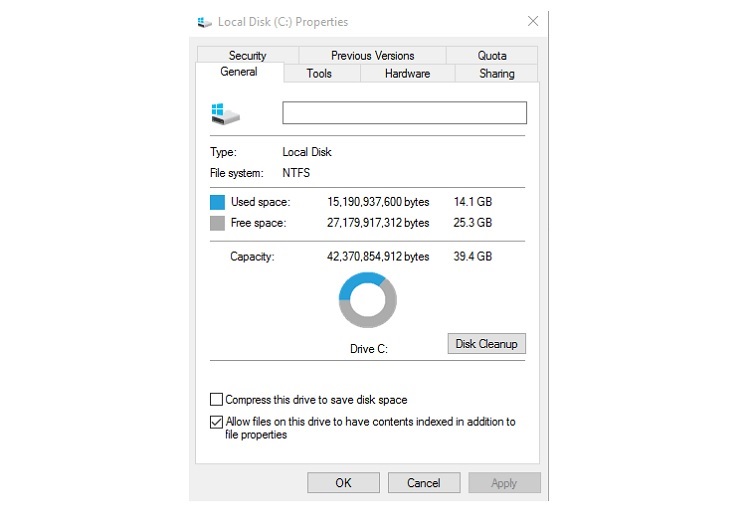The width and height of the screenshot is (755, 524).
Task: Select the Quota tab
Action: pos(492,55)
